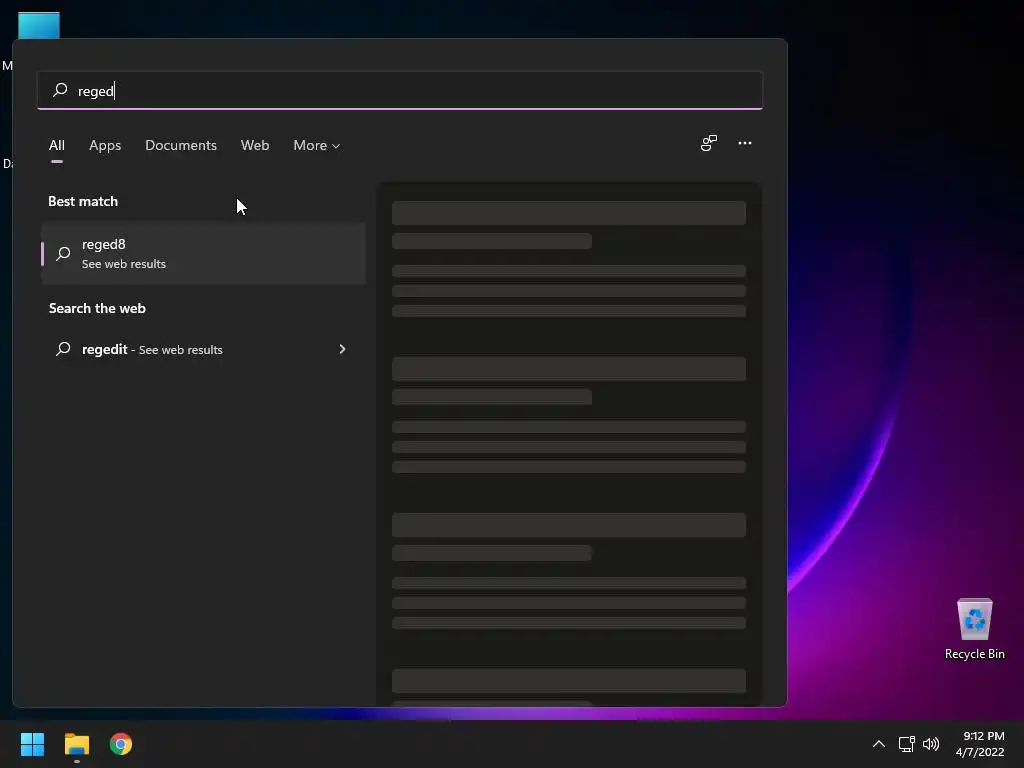Expand the More filter dropdown
The width and height of the screenshot is (1024, 768).
point(317,145)
